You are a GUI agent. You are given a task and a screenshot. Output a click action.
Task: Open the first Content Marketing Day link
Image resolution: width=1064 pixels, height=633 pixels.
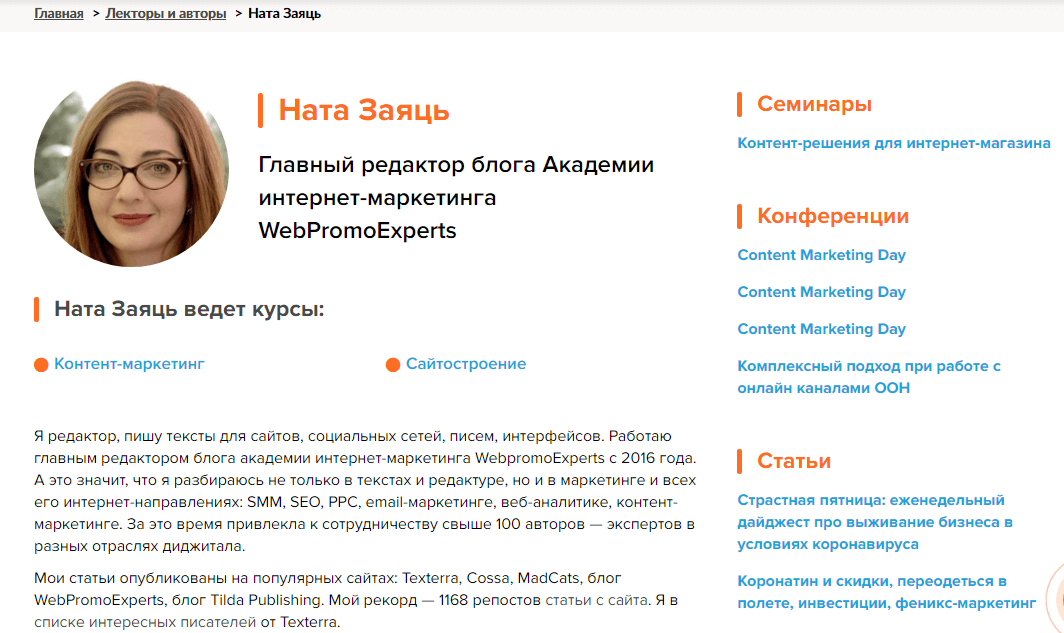coord(821,255)
